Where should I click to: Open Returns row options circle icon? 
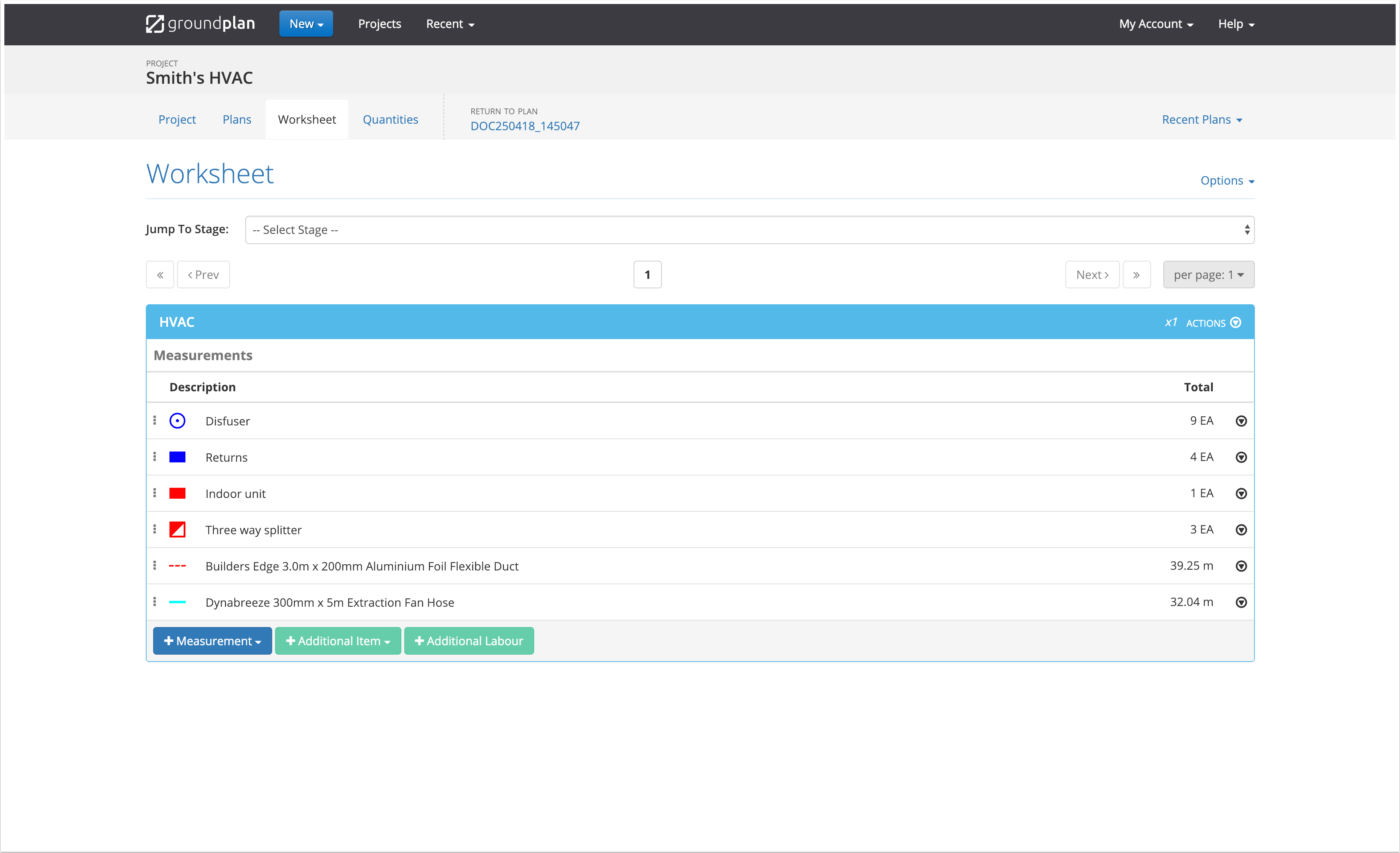(1241, 457)
